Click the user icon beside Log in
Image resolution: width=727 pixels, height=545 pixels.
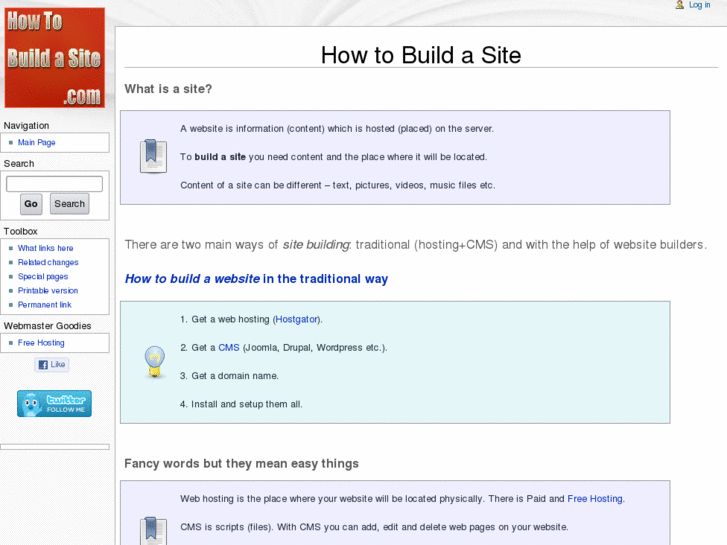click(679, 5)
